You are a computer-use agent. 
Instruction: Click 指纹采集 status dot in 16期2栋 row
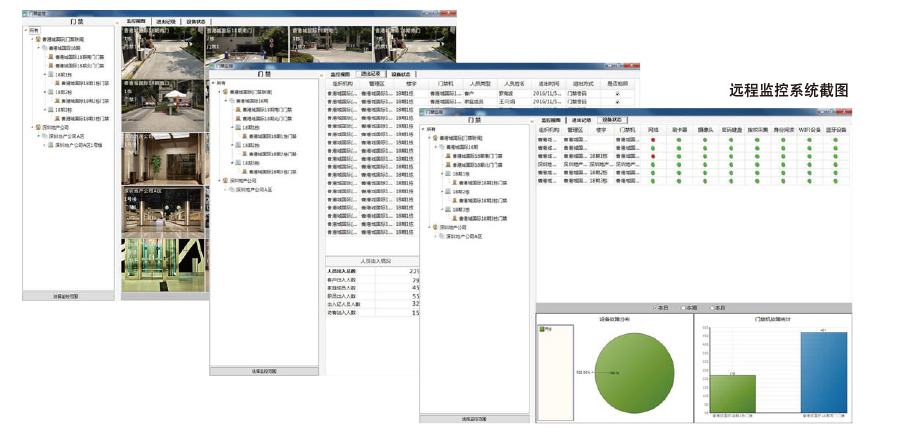pos(758,172)
